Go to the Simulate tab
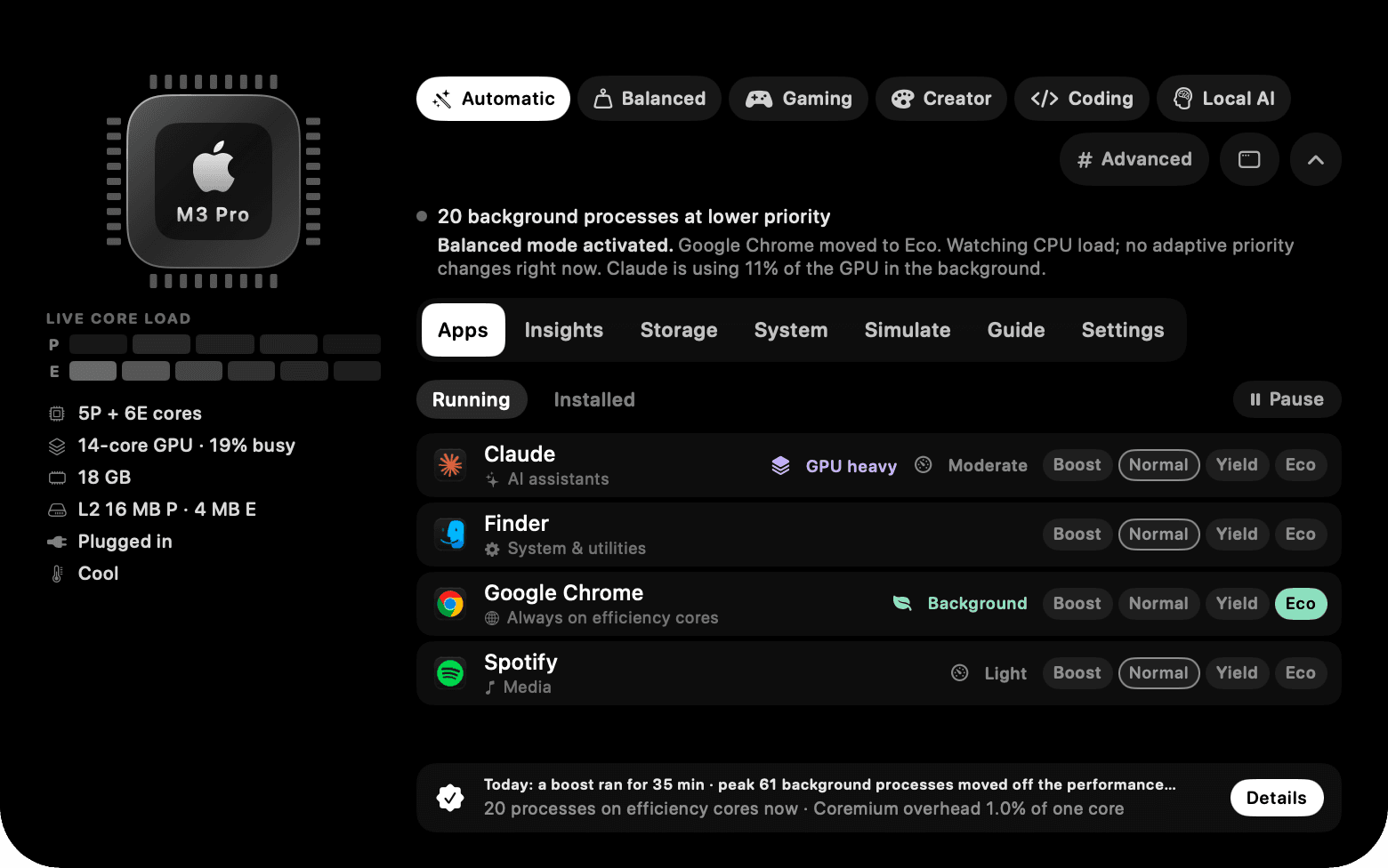 (908, 330)
